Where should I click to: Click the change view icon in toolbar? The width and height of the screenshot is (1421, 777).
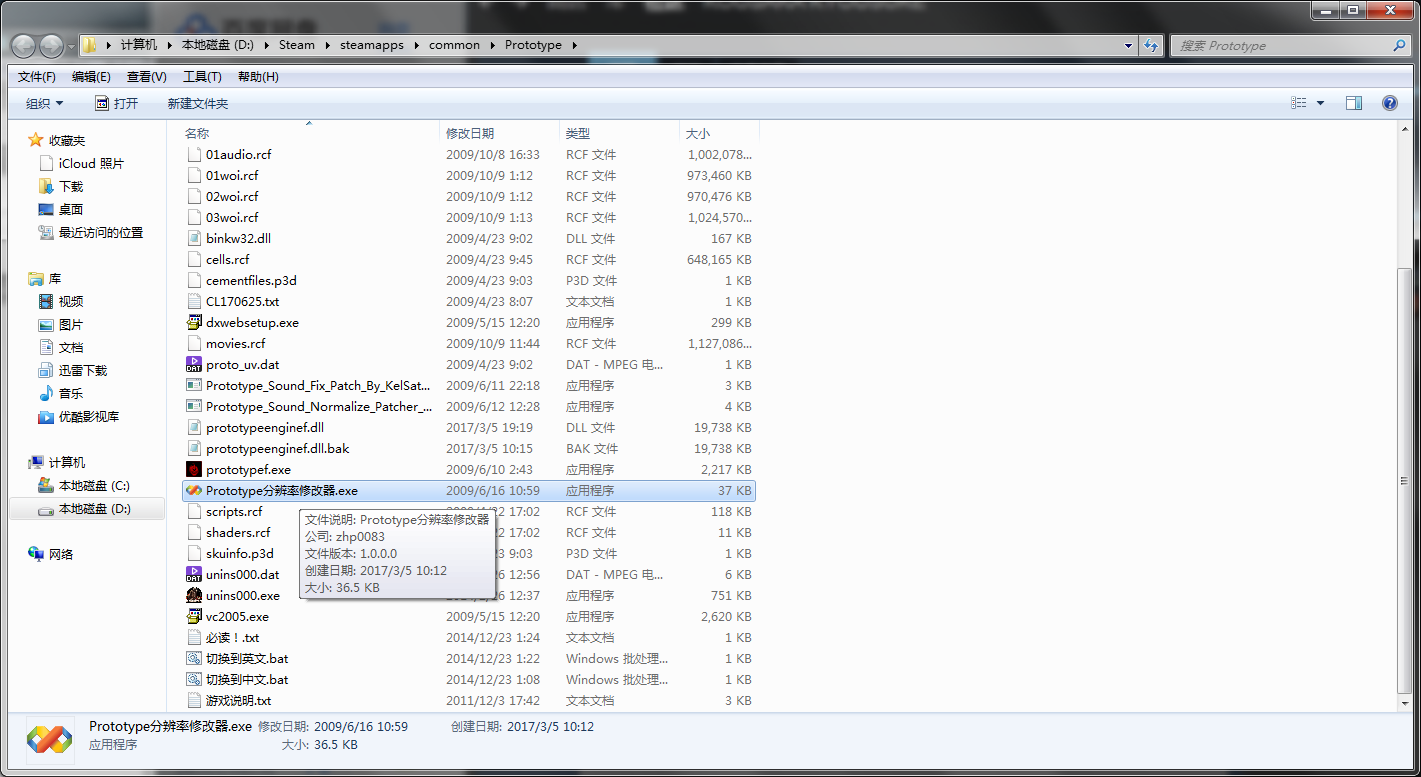pyautogui.click(x=1299, y=103)
